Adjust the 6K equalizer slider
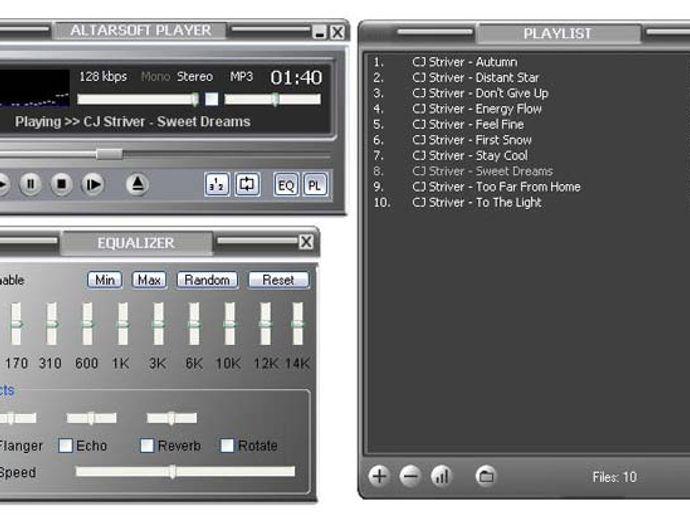The image size is (690, 518). click(x=194, y=324)
